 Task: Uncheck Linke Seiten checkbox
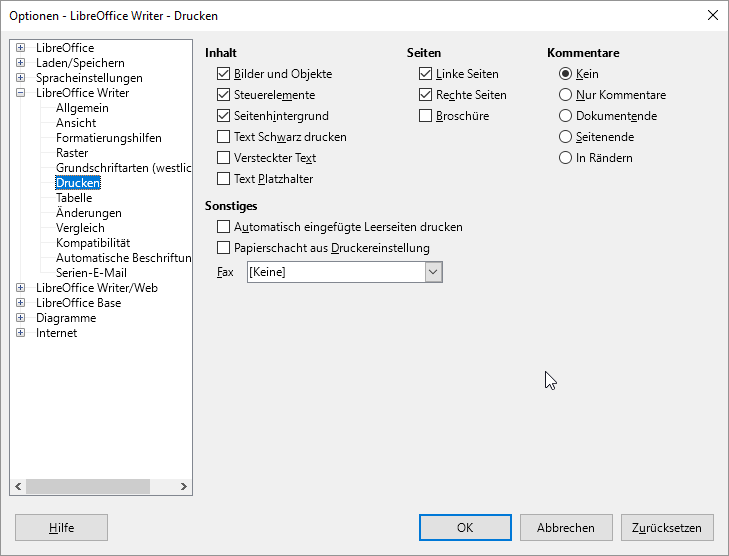[425, 73]
